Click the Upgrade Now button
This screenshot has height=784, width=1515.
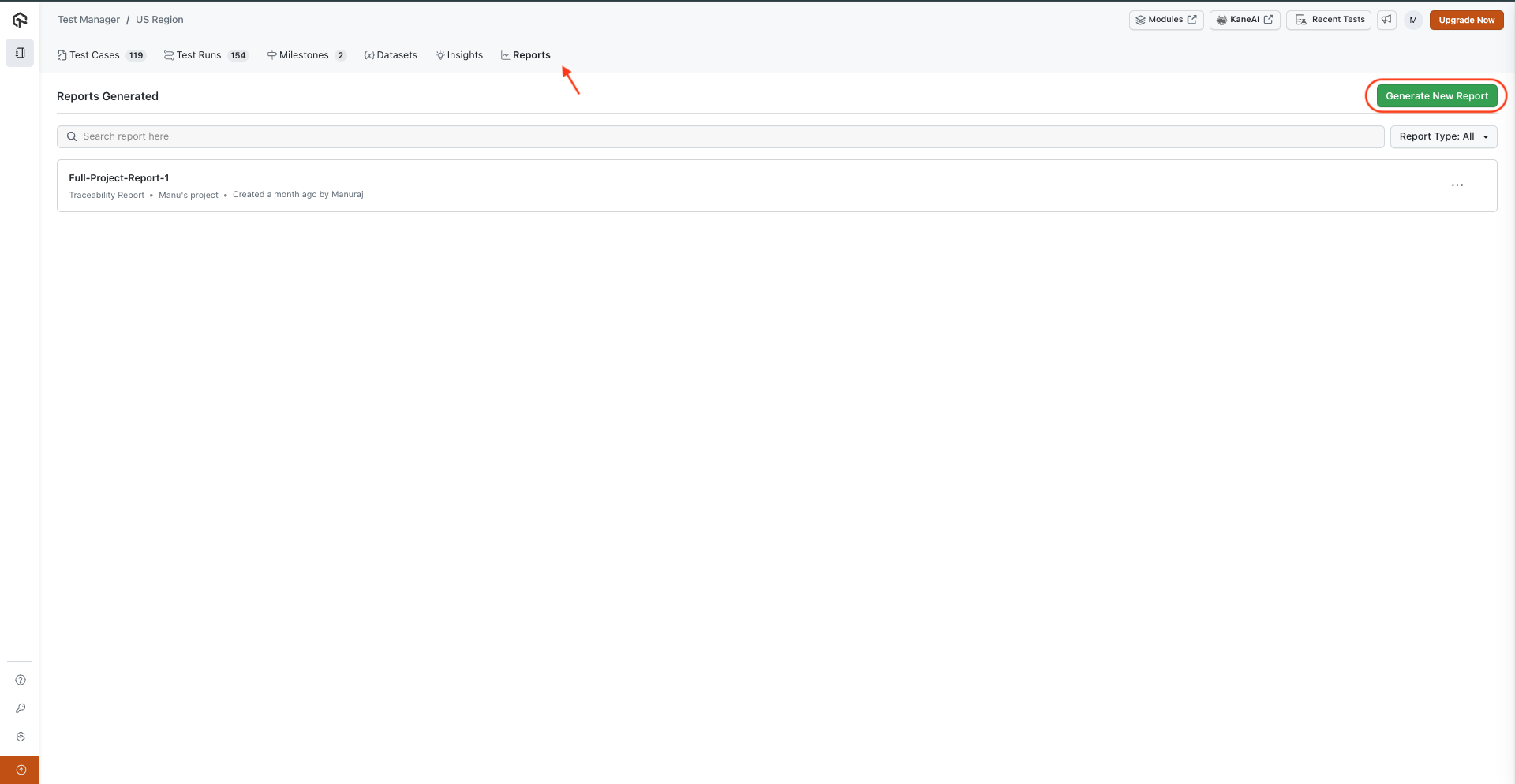[x=1466, y=20]
